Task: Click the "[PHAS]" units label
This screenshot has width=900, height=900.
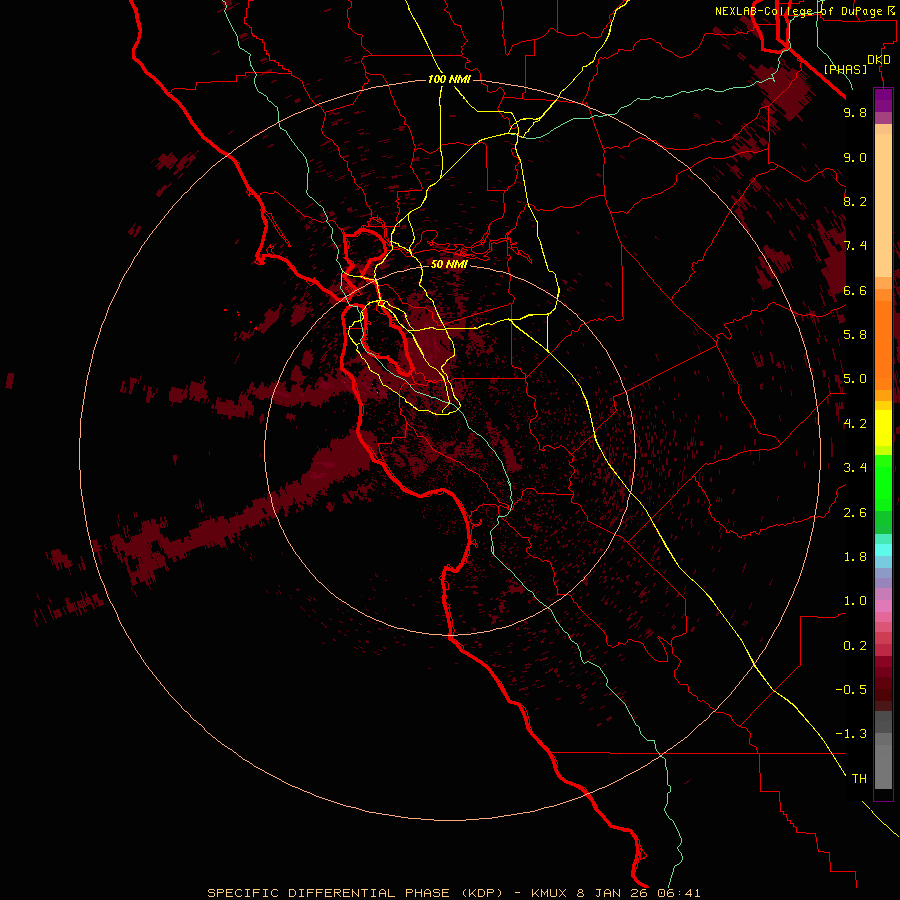Action: point(845,69)
